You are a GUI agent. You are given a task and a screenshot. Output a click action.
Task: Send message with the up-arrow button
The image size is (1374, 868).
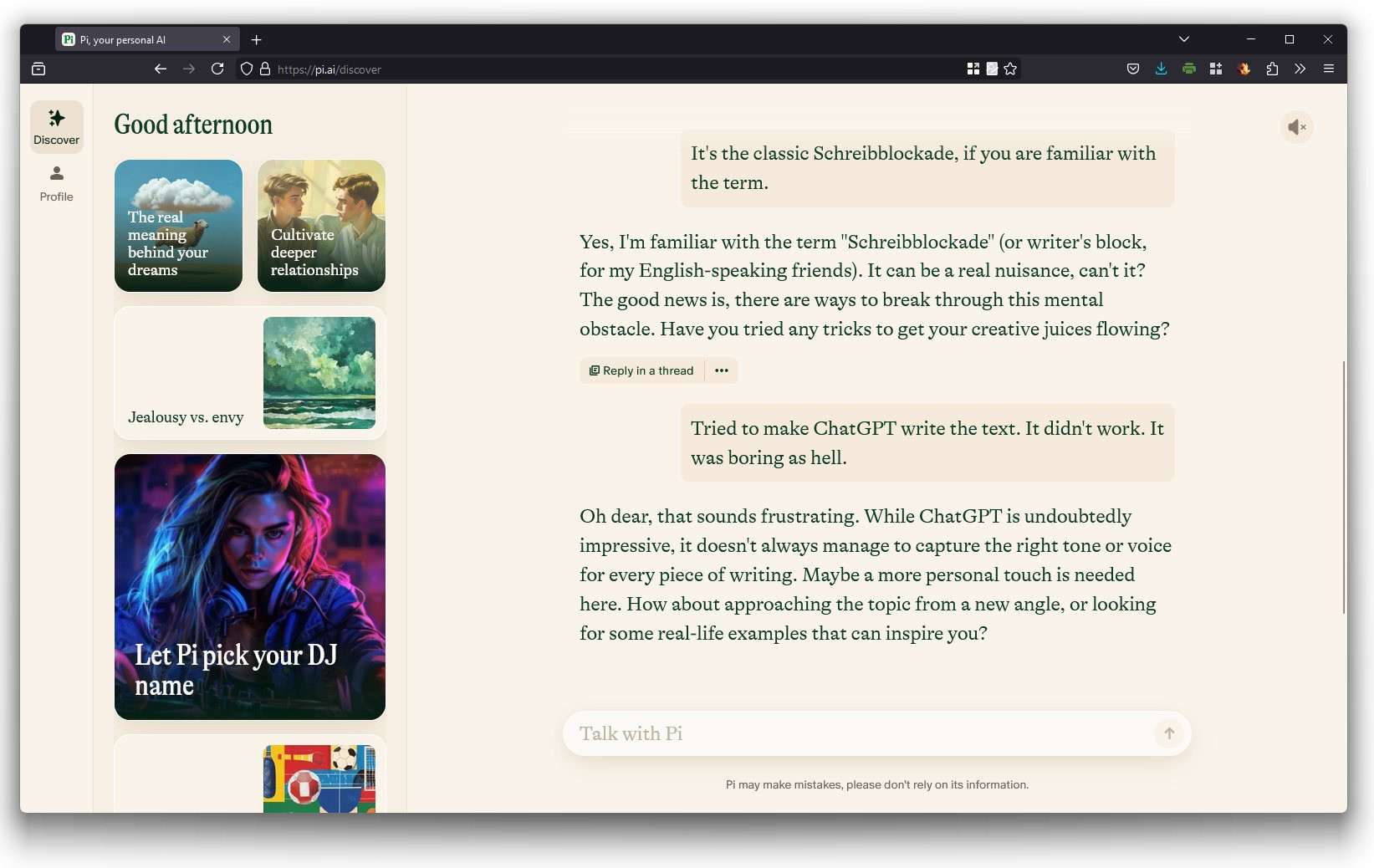coord(1169,733)
